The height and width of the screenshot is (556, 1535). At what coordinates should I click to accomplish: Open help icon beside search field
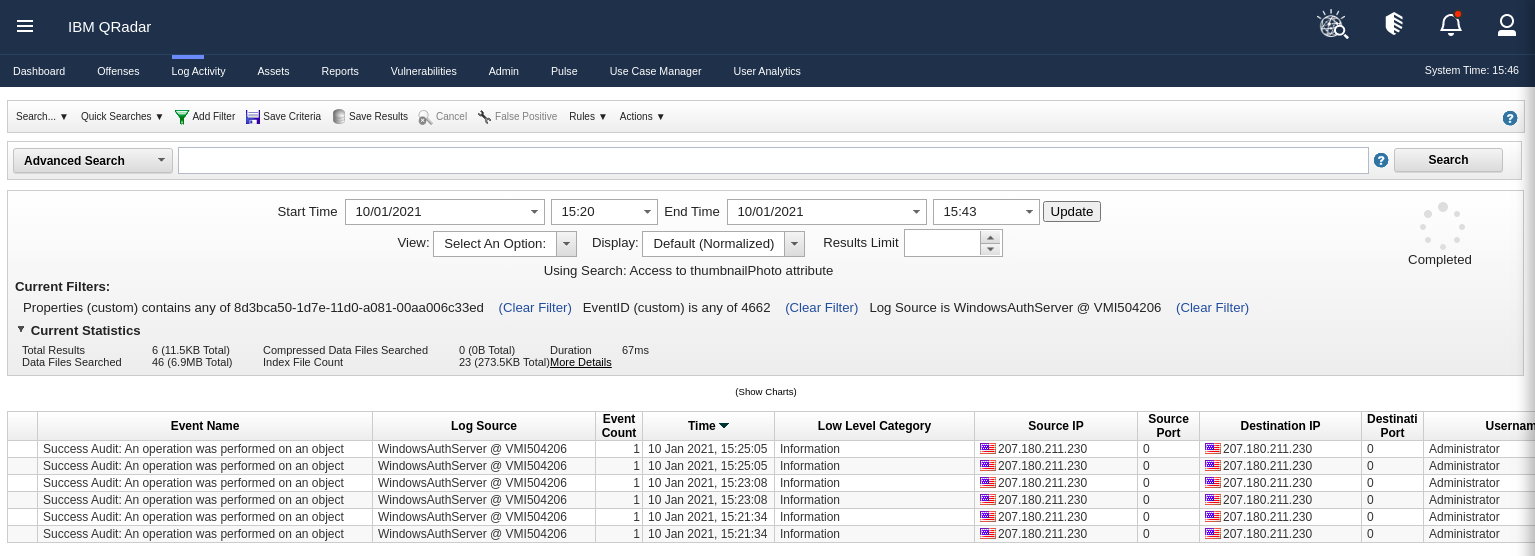1381,160
